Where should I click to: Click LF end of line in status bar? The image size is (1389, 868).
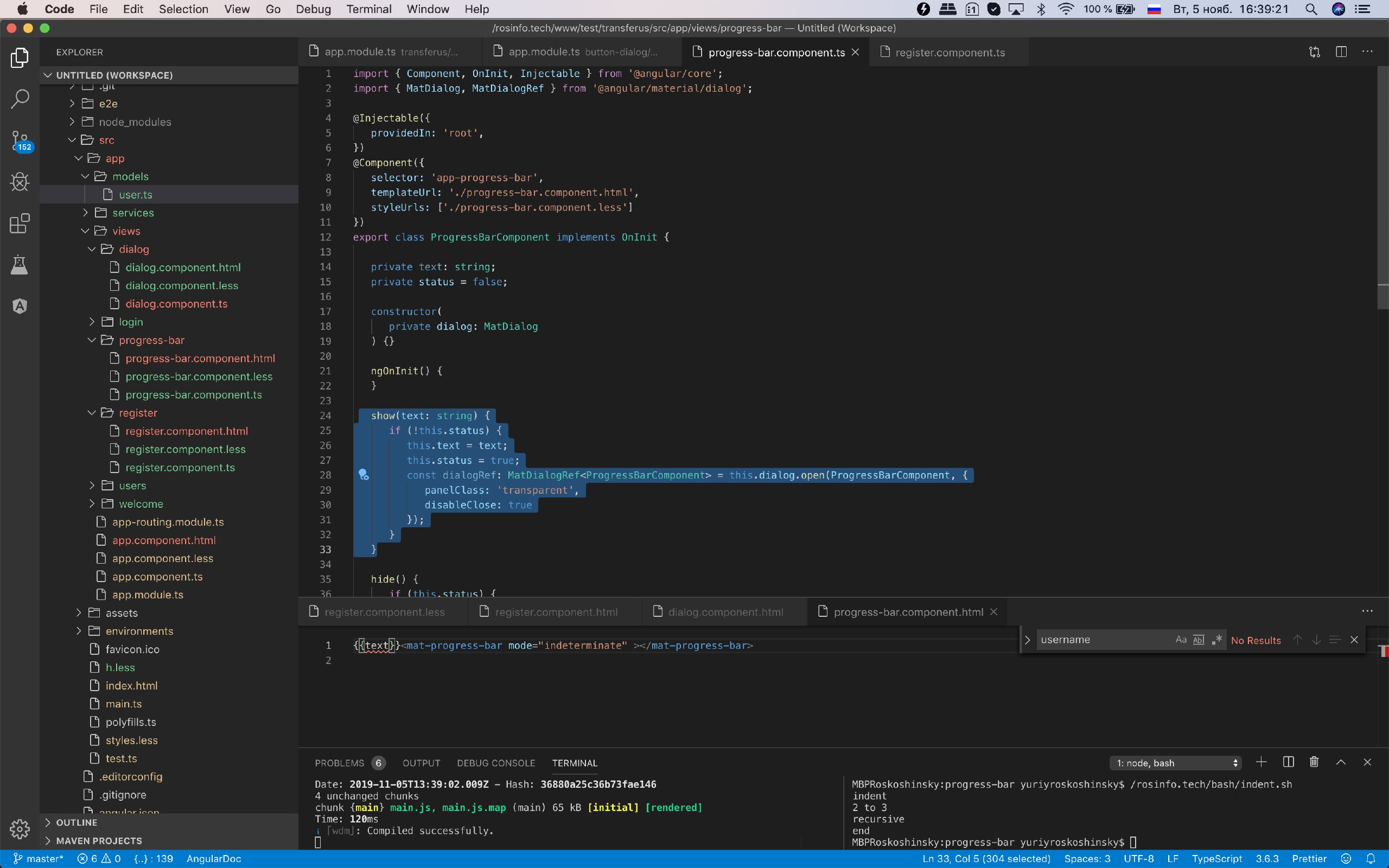[x=1173, y=859]
